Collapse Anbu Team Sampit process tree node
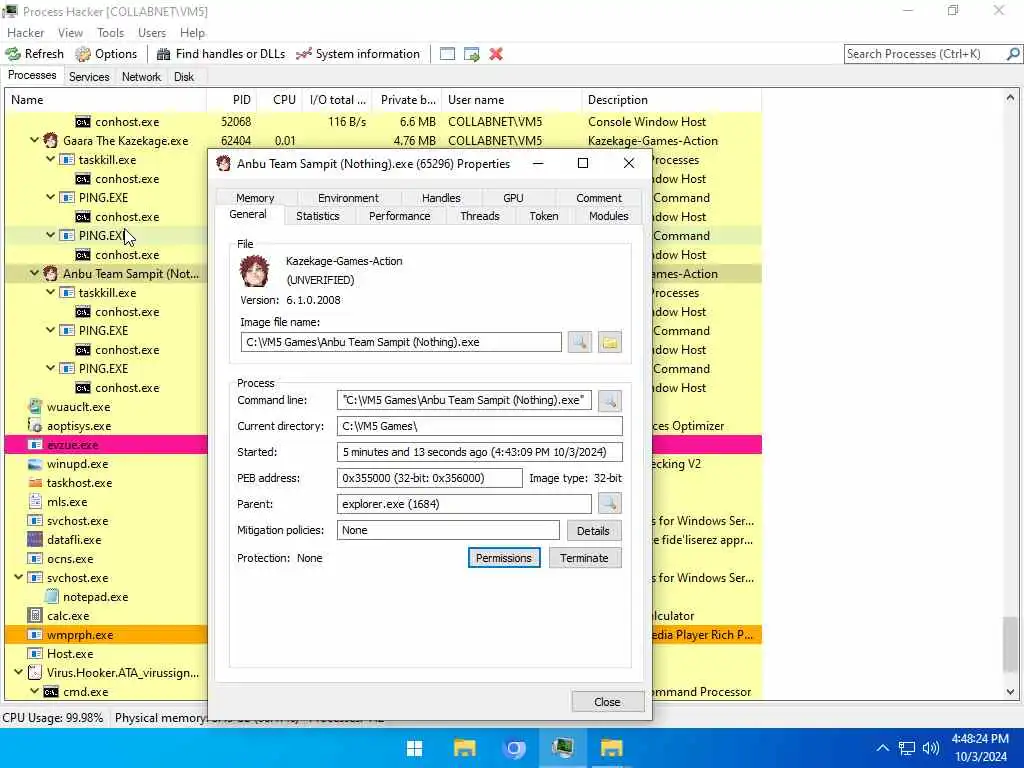 [x=35, y=274]
